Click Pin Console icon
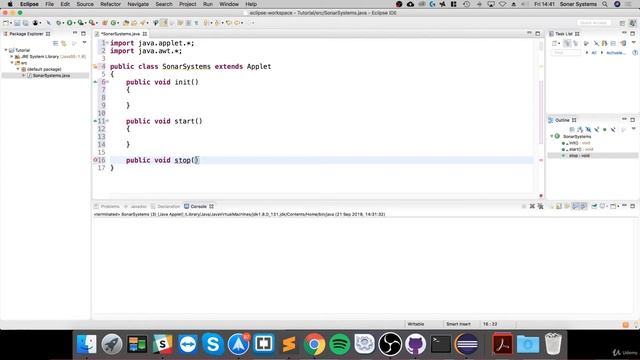Image resolution: width=640 pixels, height=360 pixels. tap(594, 206)
